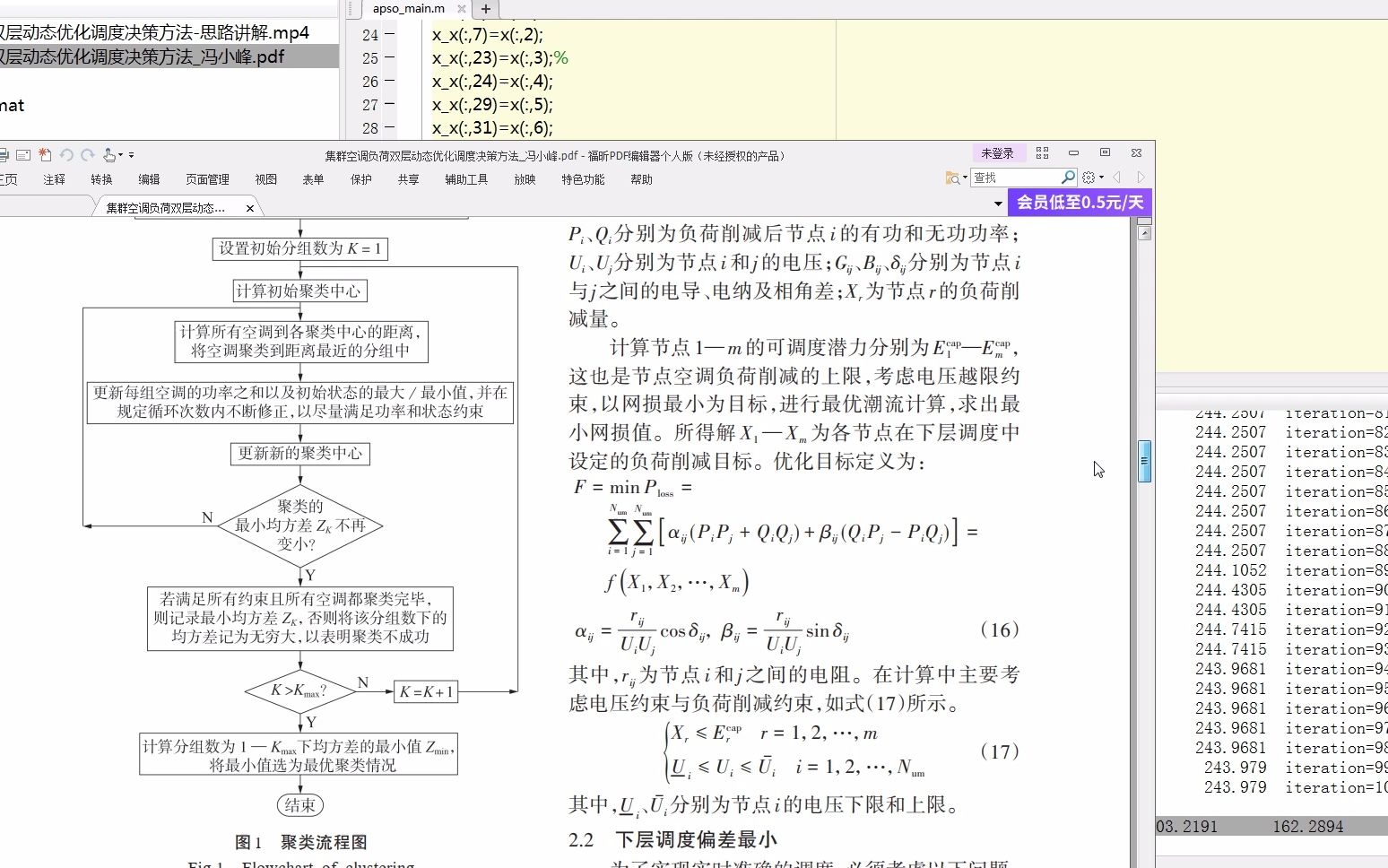
Task: Click the 设置初始分组数为 K=1 flowchart box
Action: click(x=300, y=249)
